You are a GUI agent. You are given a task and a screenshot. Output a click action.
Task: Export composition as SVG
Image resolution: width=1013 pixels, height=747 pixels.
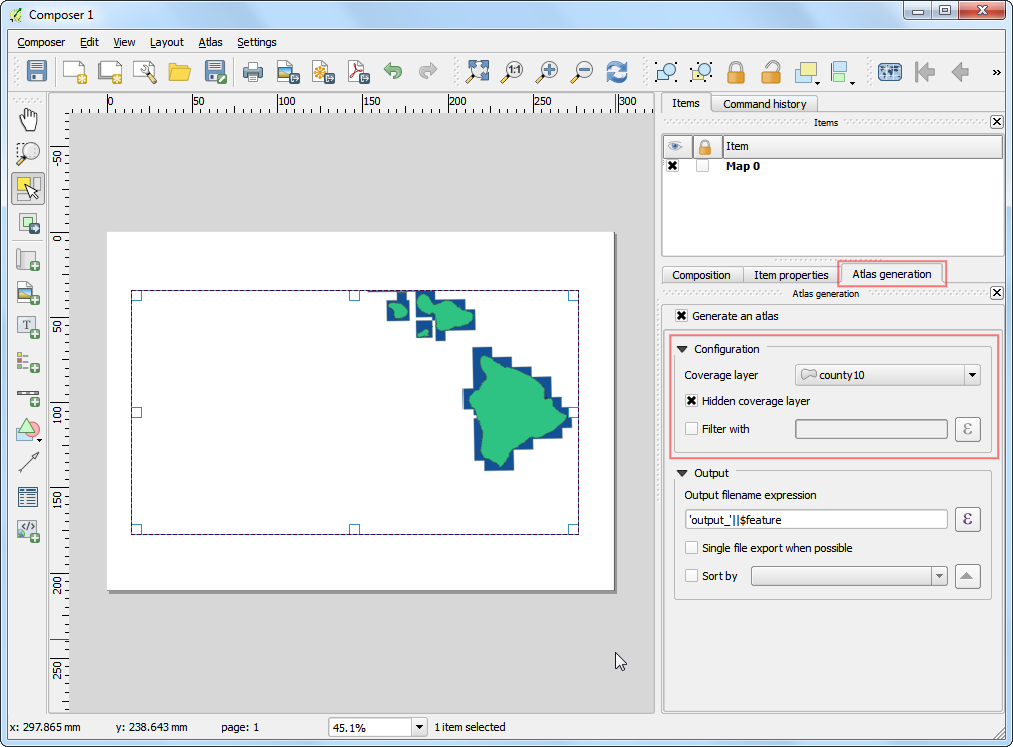tap(323, 71)
